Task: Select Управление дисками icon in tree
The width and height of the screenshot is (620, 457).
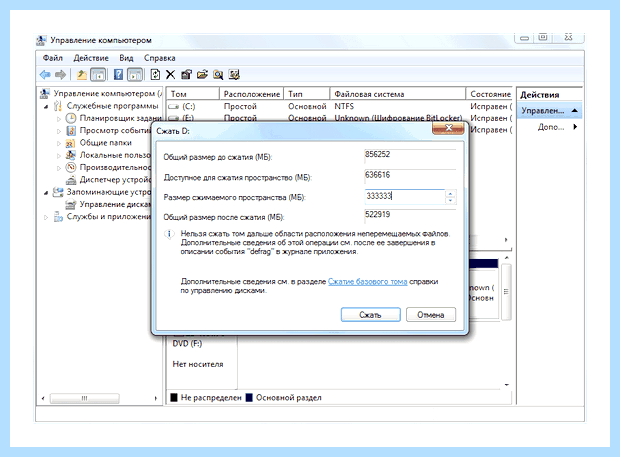Action: click(x=71, y=204)
